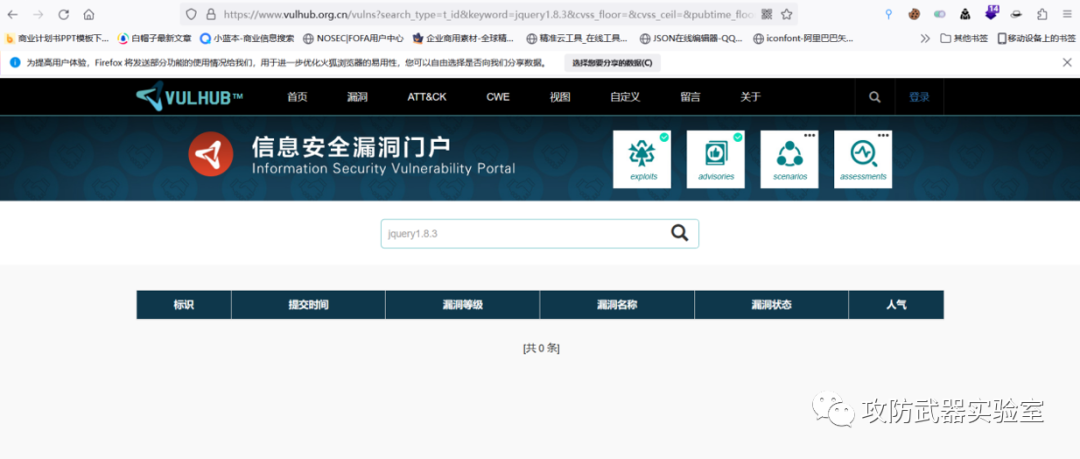Screen dimensions: 1080x459
Task: Bookmark this page with the star icon
Action: pyautogui.click(x=787, y=14)
